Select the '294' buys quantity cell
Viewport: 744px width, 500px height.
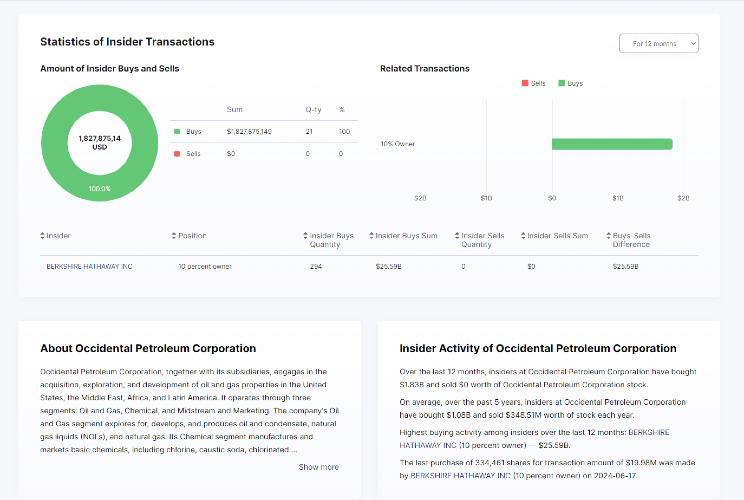coord(316,267)
